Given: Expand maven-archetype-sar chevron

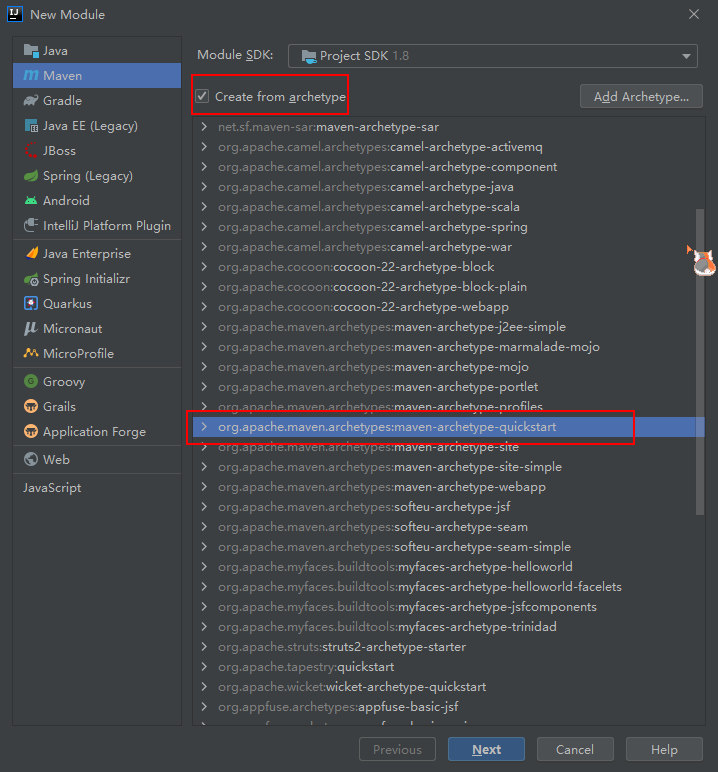Looking at the screenshot, I should coord(204,127).
